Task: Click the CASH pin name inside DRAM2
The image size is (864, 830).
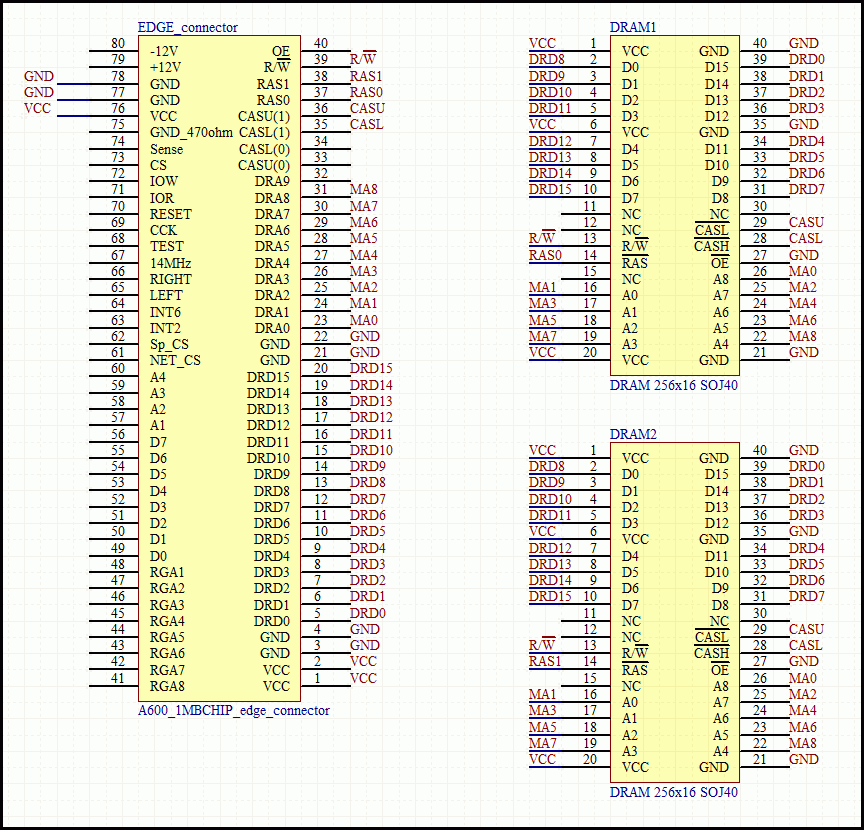Action: (711, 654)
